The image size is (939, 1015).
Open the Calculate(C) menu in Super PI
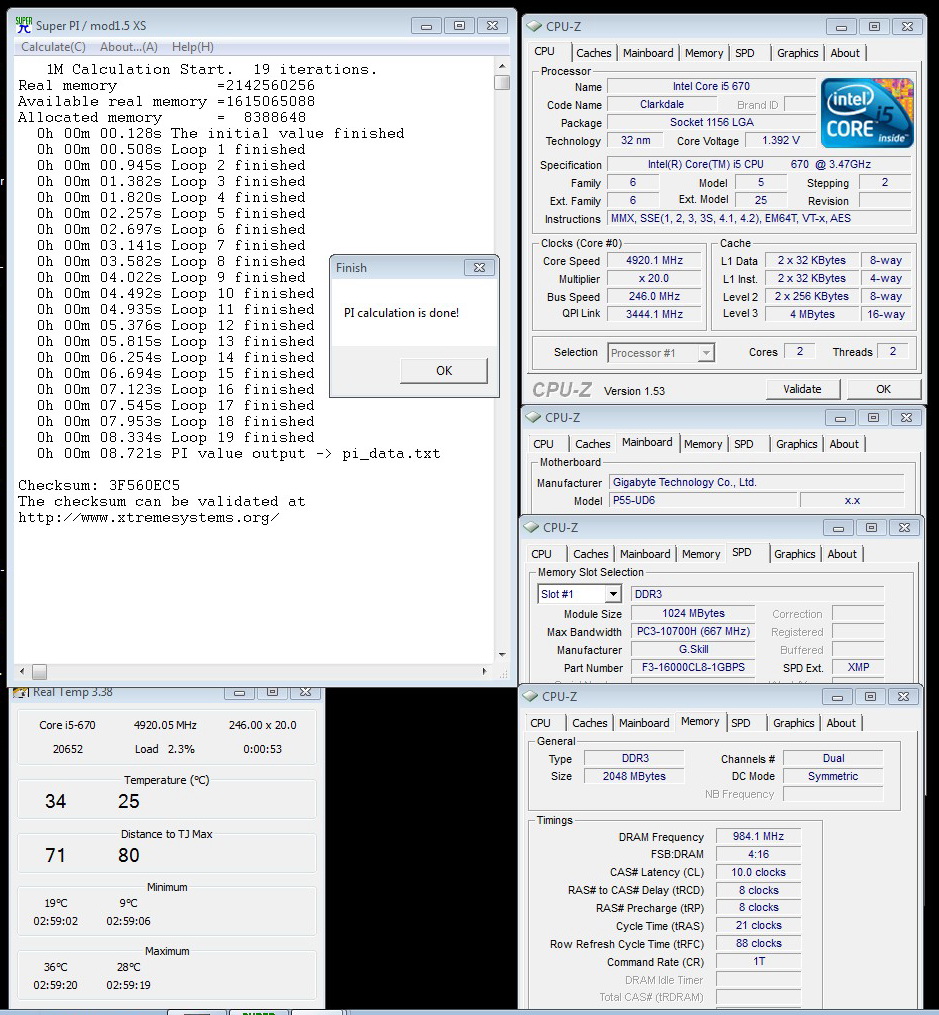pos(53,47)
